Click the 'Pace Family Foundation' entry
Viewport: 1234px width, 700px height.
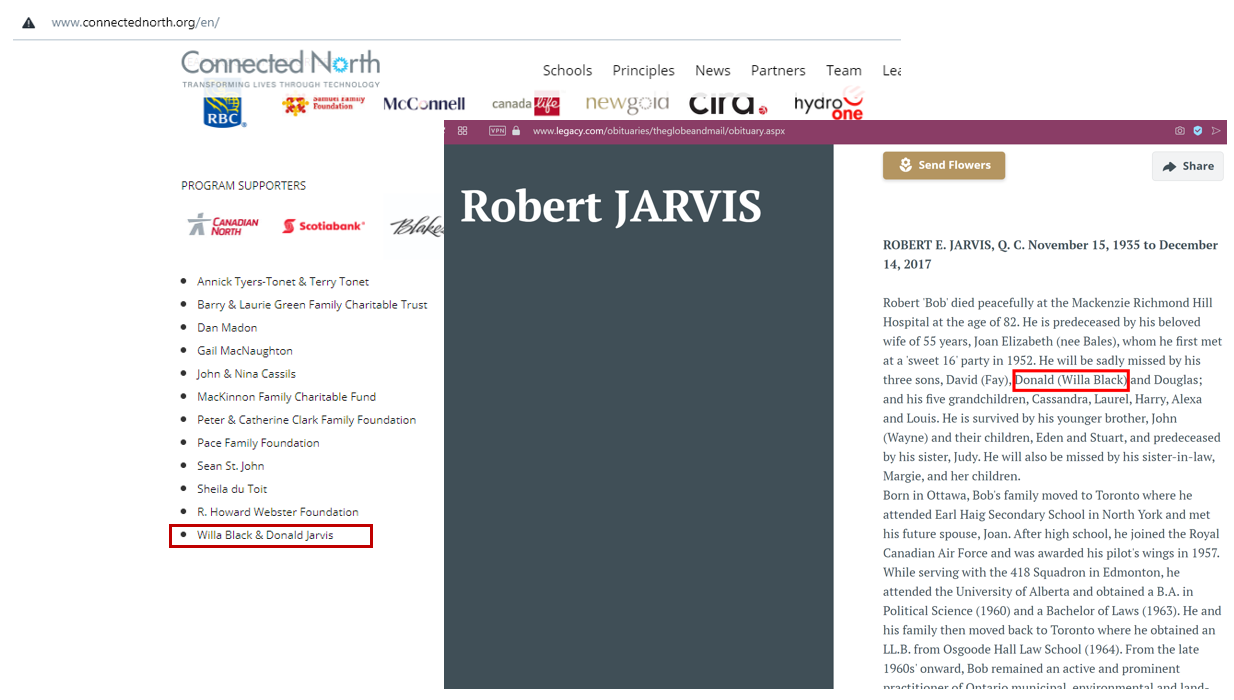click(258, 443)
